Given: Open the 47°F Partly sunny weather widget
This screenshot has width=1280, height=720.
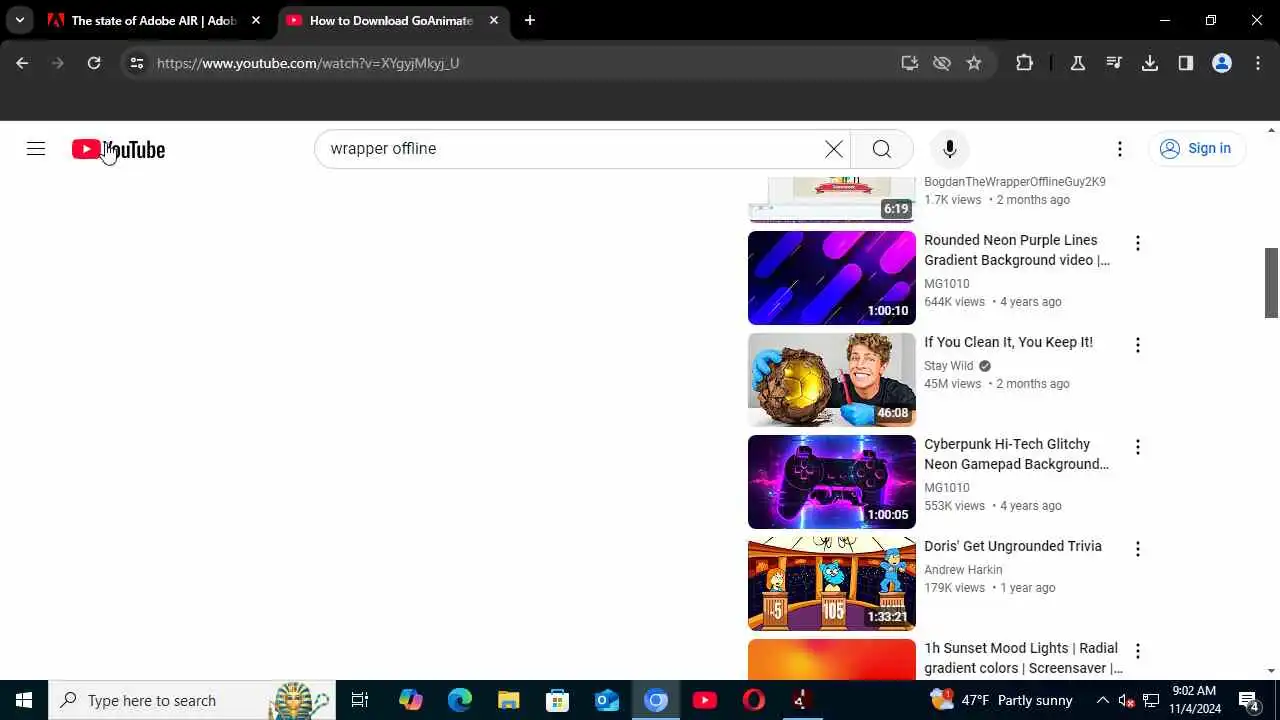Looking at the screenshot, I should tap(1001, 700).
